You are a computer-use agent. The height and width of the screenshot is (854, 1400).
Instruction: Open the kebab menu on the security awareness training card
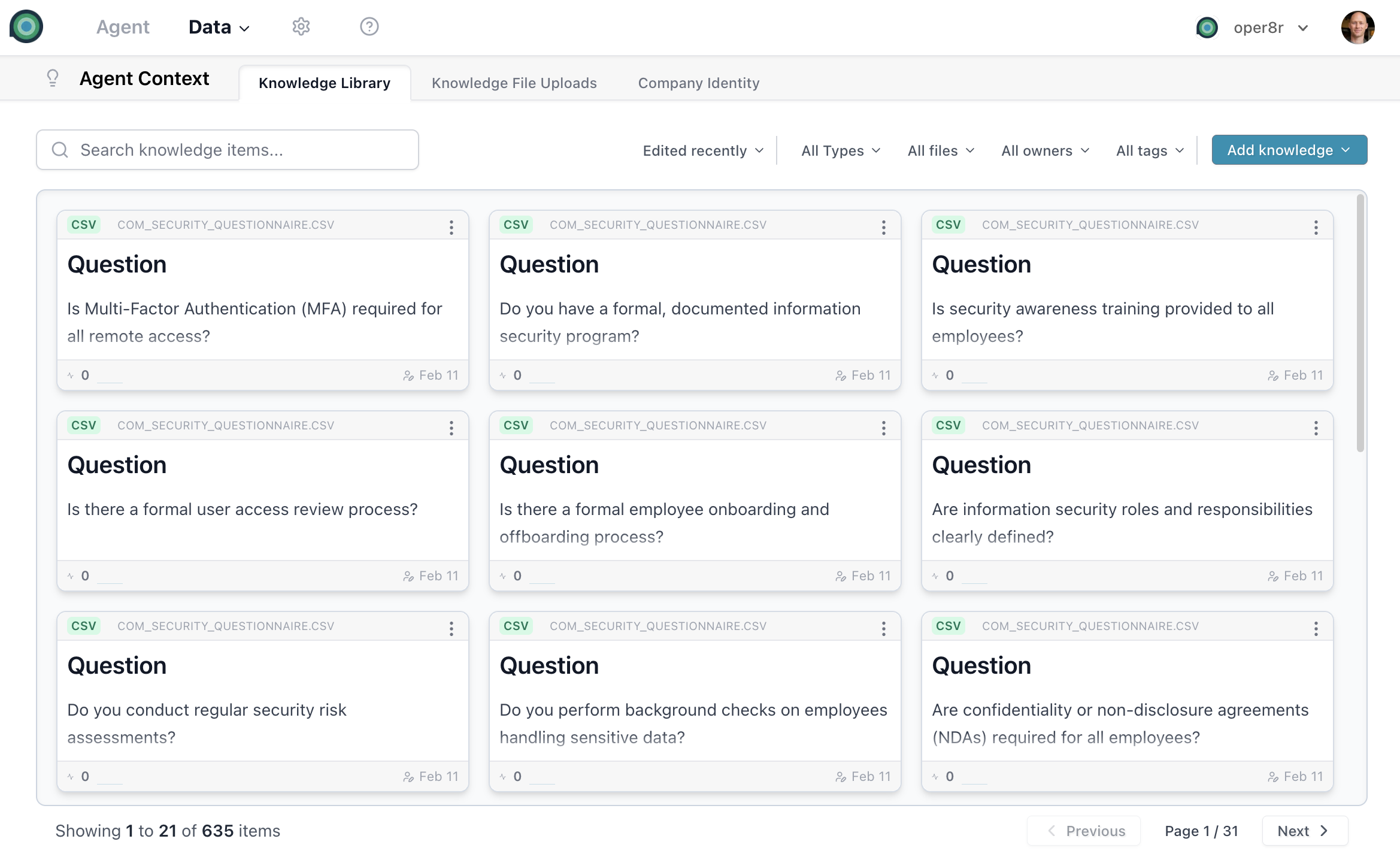(1316, 227)
